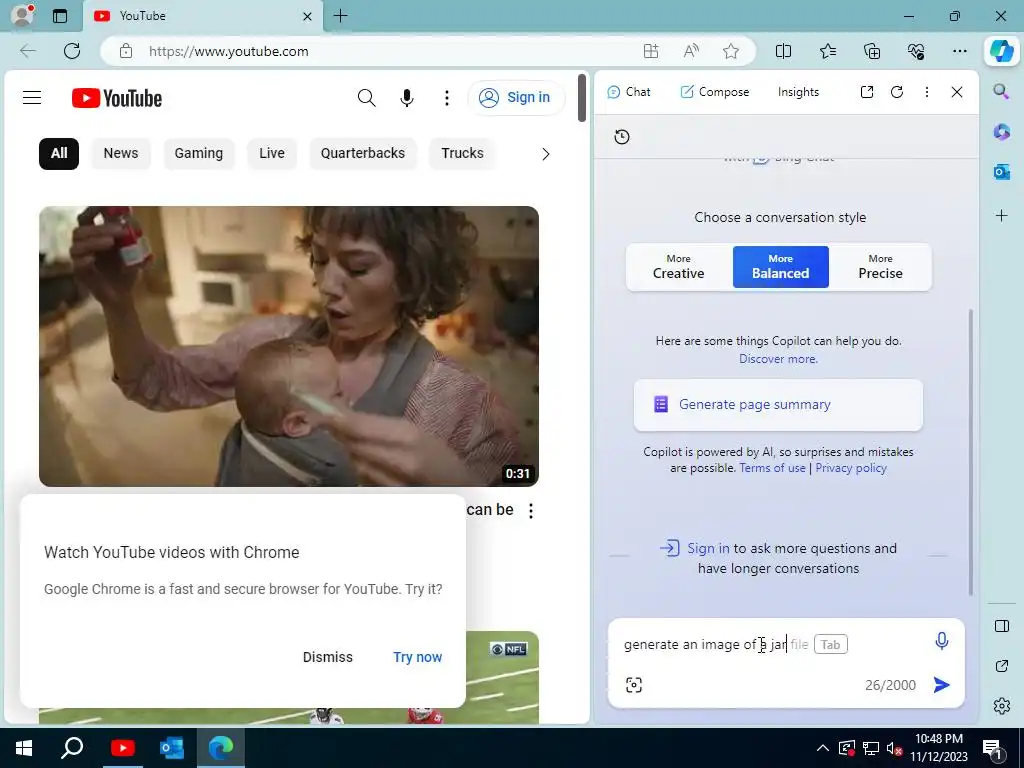This screenshot has height=768, width=1024.
Task: Choose More Precise conversation style
Action: (x=880, y=267)
